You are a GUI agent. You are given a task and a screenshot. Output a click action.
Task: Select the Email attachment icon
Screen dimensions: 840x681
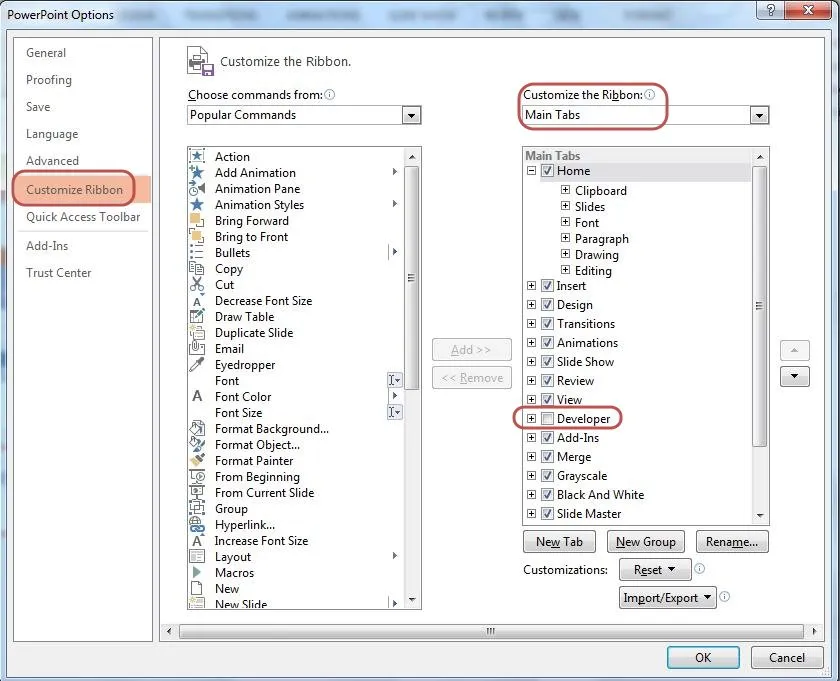(197, 348)
